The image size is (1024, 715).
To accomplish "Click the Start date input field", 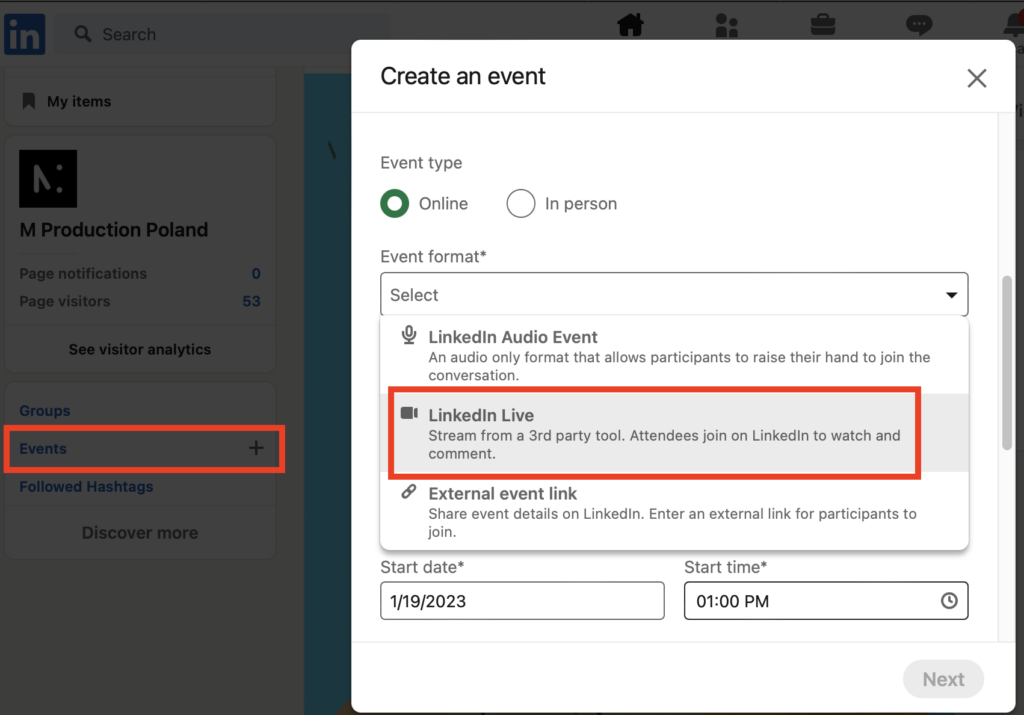I will click(522, 601).
